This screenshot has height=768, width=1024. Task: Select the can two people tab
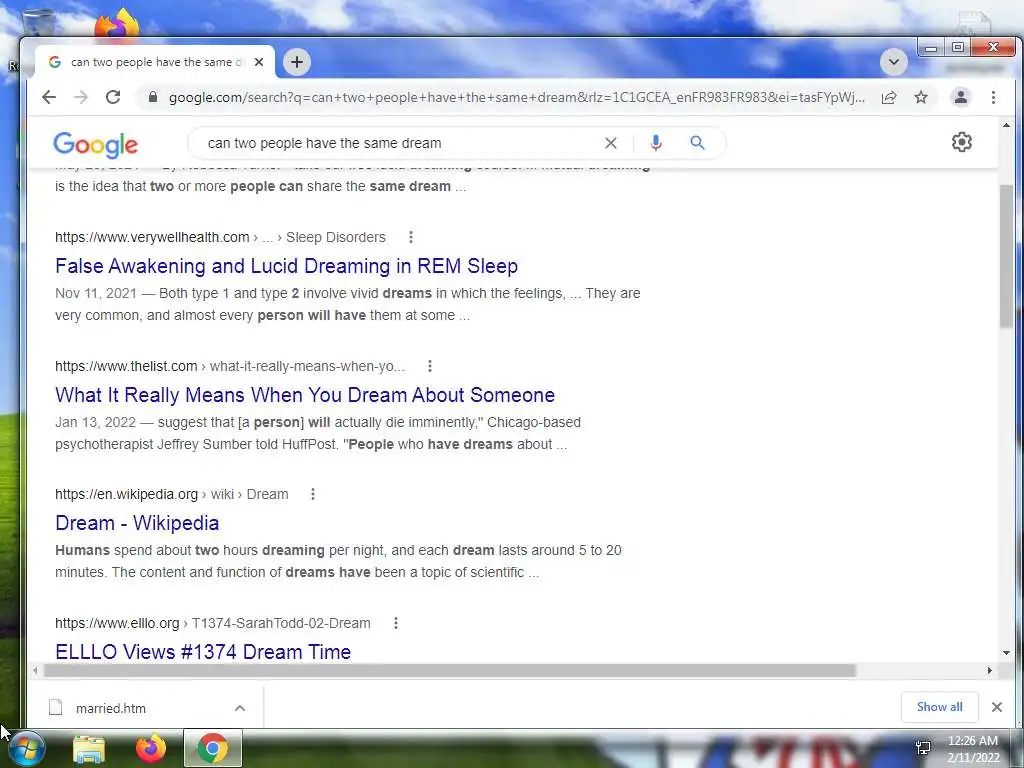[155, 62]
